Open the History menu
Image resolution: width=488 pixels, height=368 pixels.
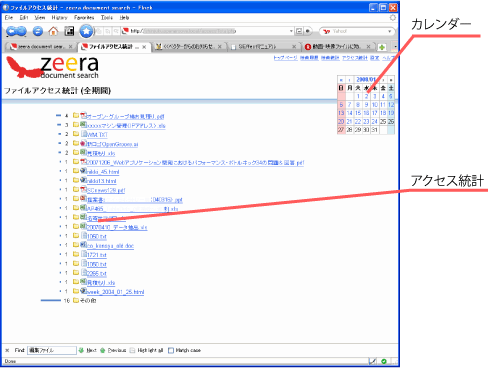[x=59, y=18]
